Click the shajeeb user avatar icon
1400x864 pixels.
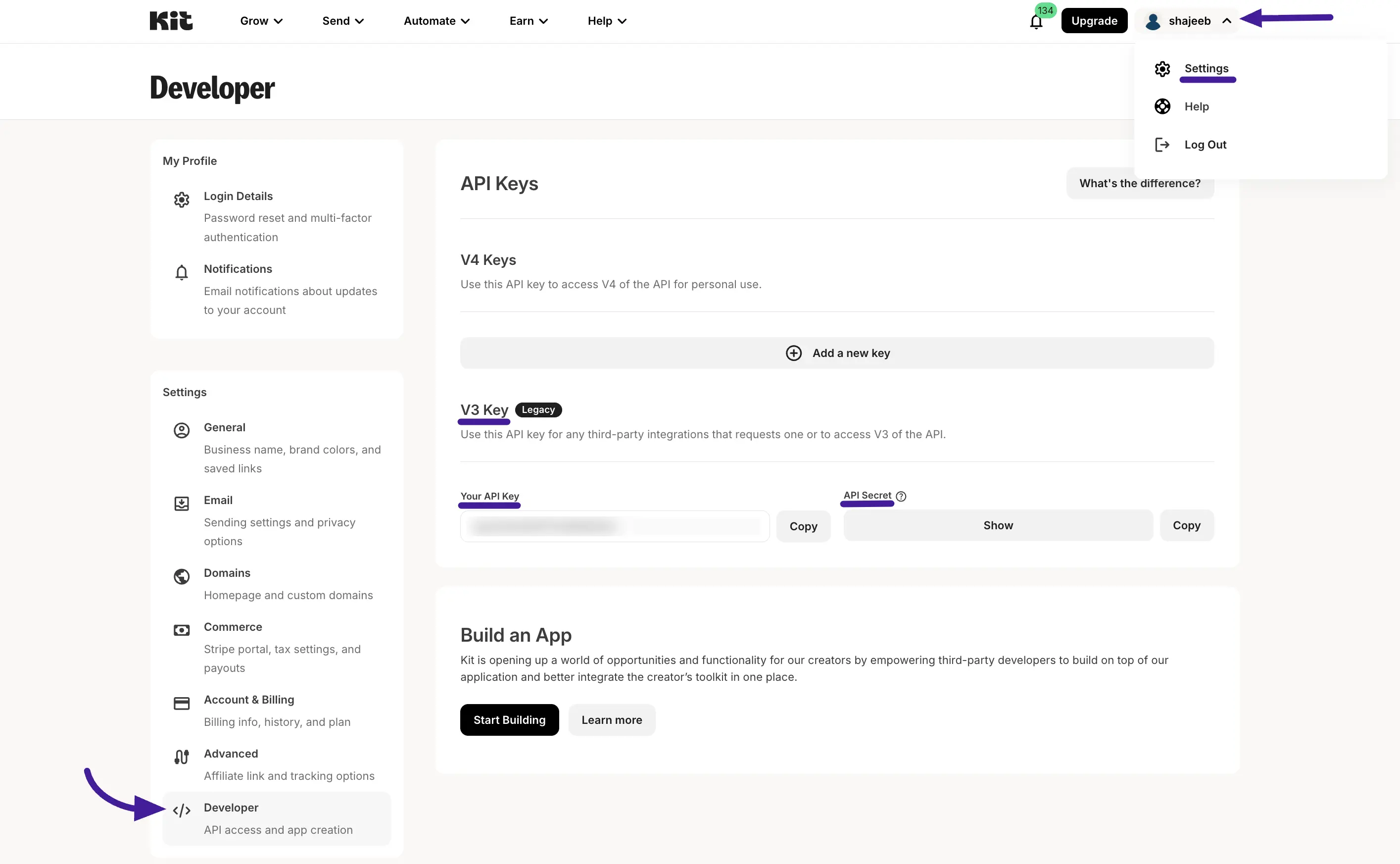click(1153, 22)
